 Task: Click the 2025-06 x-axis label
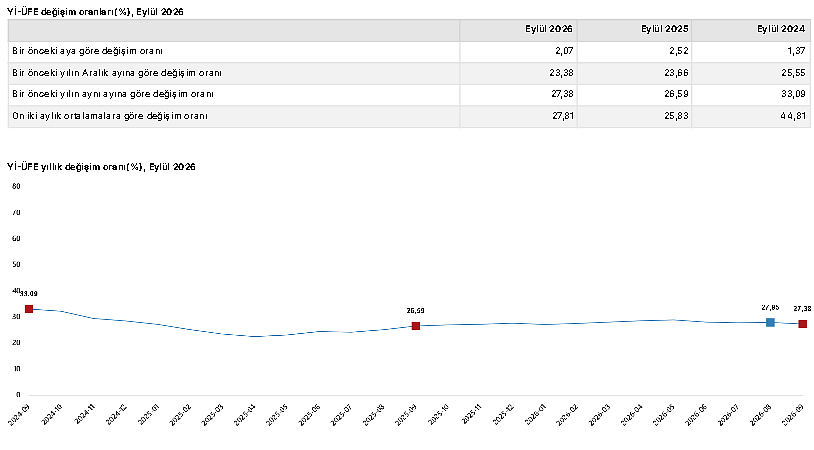(x=309, y=415)
